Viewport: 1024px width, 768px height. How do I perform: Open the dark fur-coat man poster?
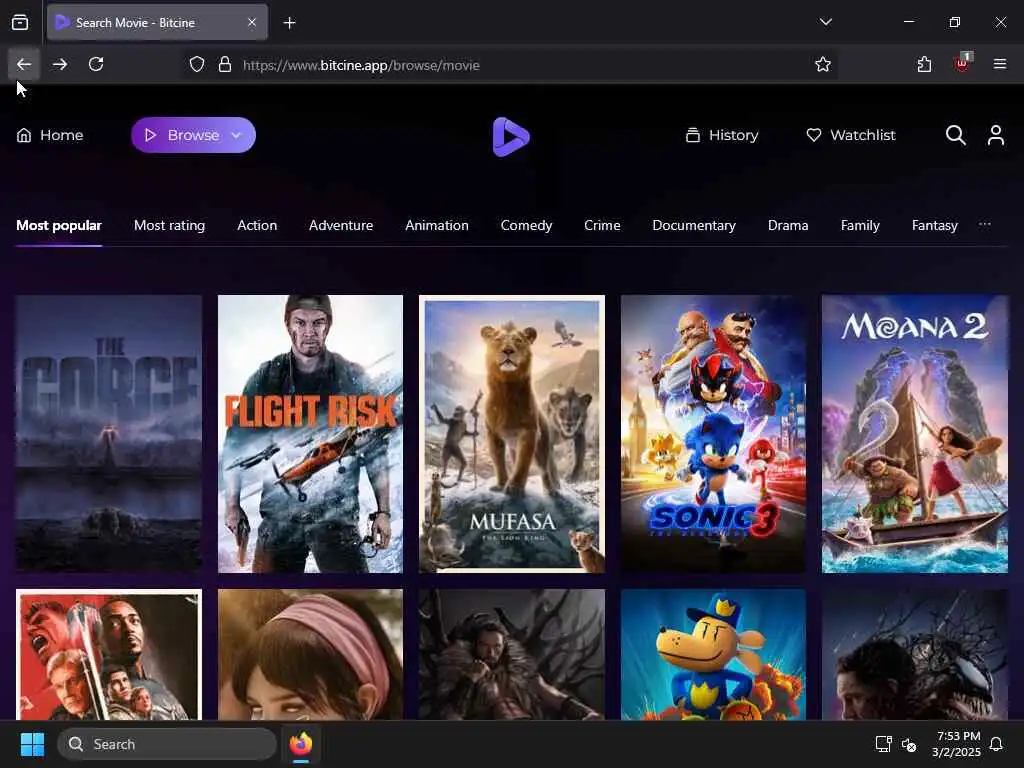click(x=512, y=654)
